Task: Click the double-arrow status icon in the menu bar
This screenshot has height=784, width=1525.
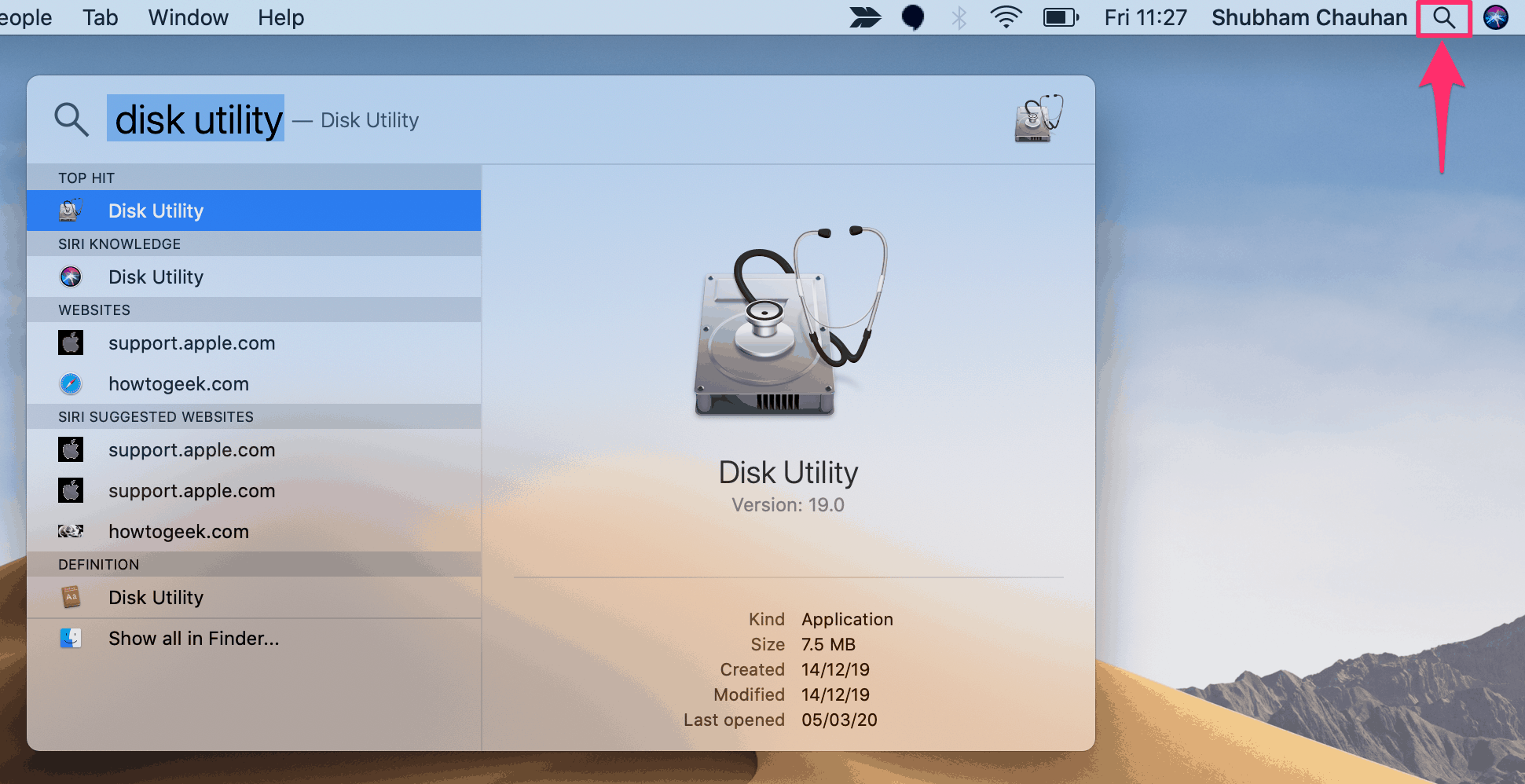Action: [865, 17]
